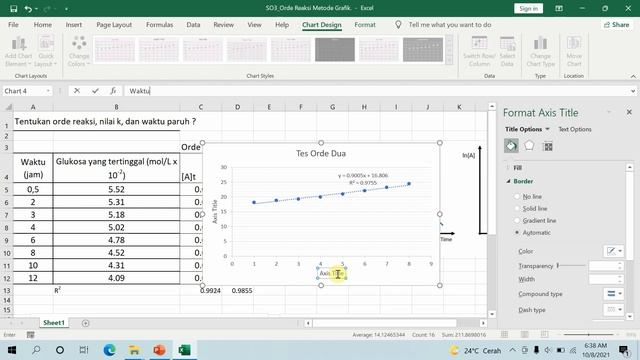Open Microsoft Edge from taskbar

pyautogui.click(x=109, y=350)
